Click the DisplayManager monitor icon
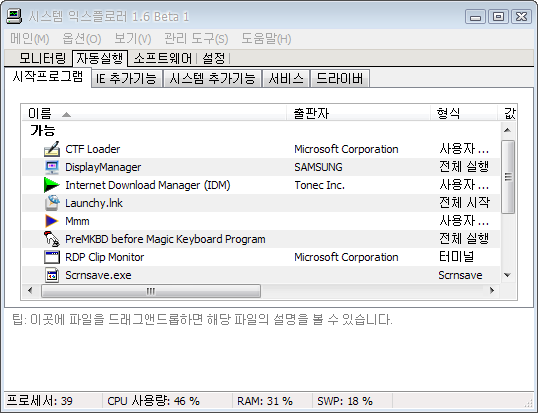Image resolution: width=538 pixels, height=413 pixels. coord(52,167)
